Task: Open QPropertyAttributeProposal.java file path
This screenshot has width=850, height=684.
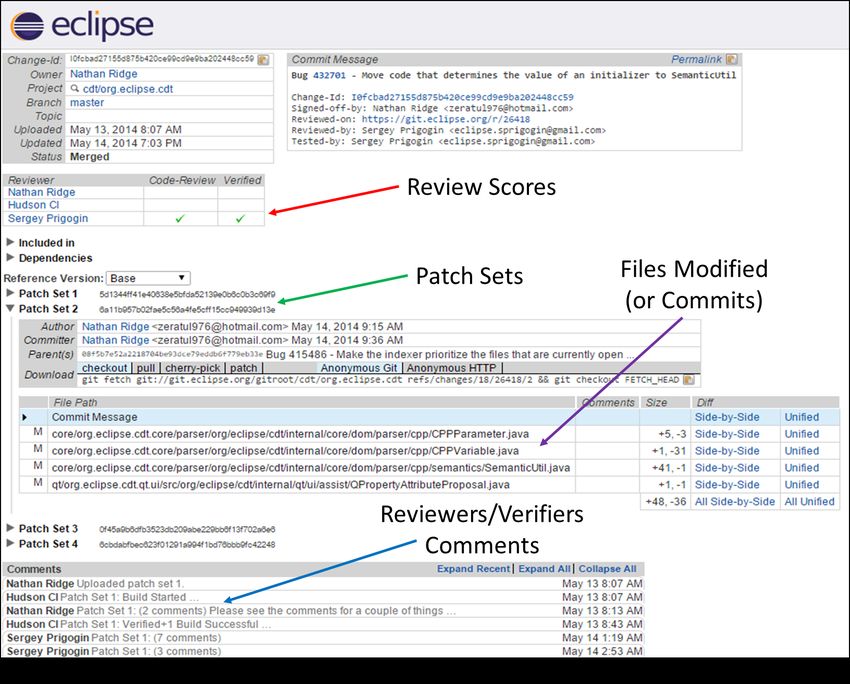Action: click(281, 484)
